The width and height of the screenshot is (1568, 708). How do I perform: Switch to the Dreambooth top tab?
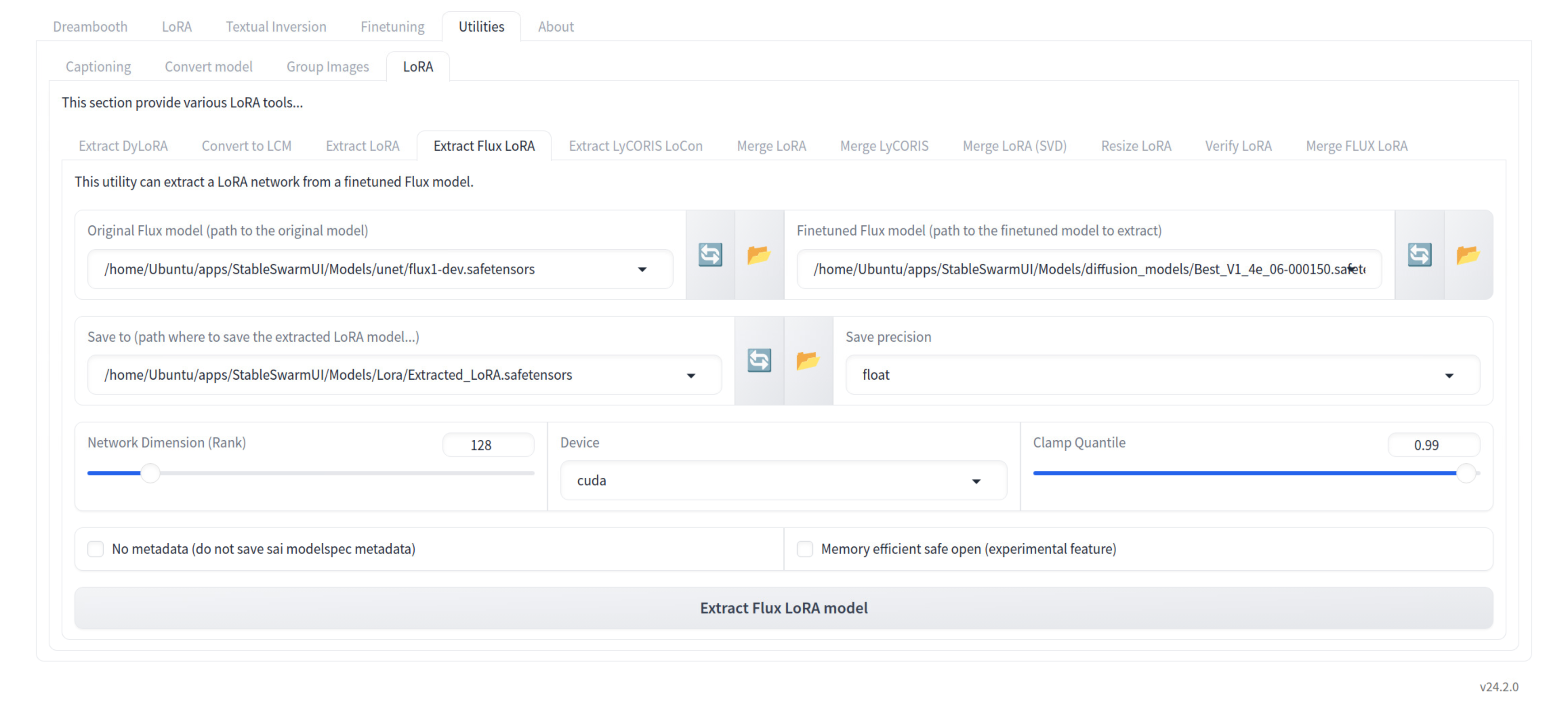[x=90, y=27]
